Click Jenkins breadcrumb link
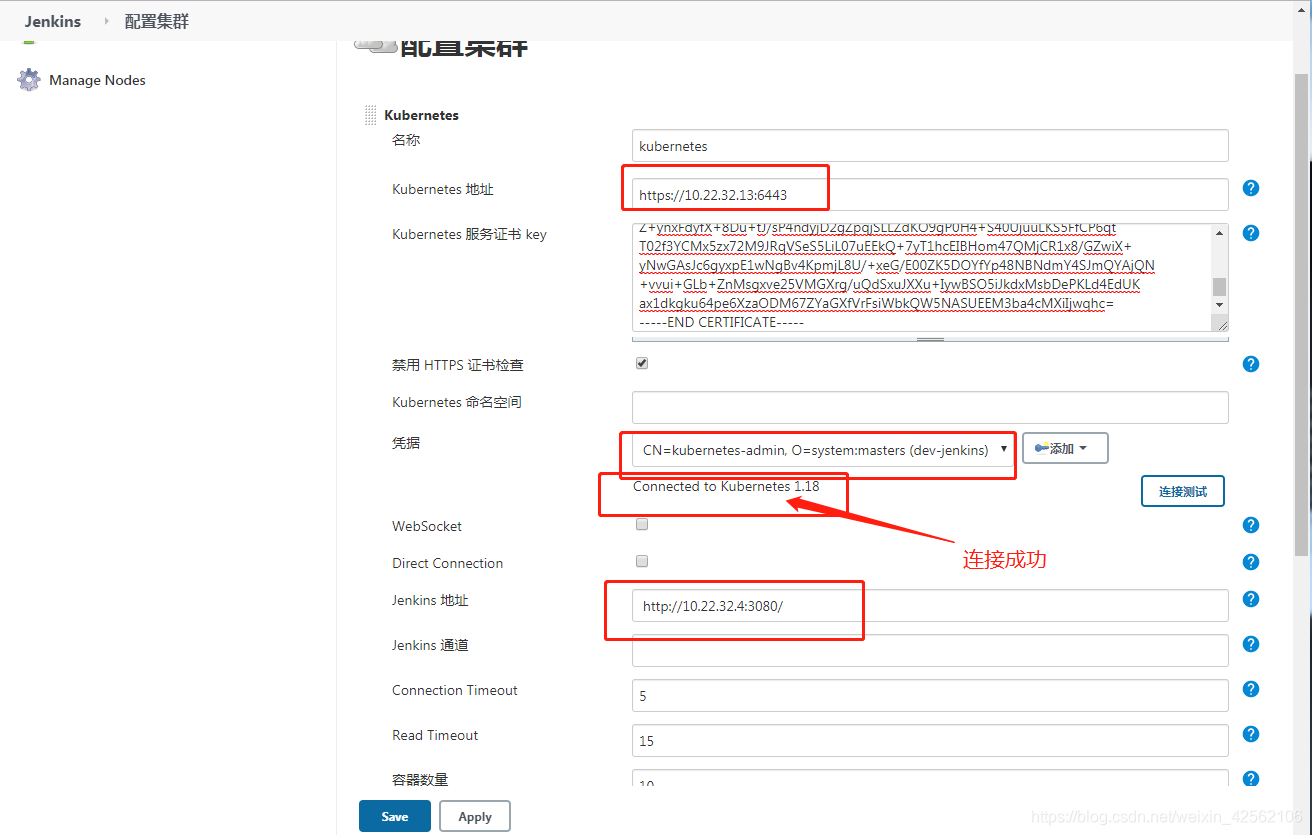Image resolution: width=1312 pixels, height=835 pixels. (x=53, y=21)
